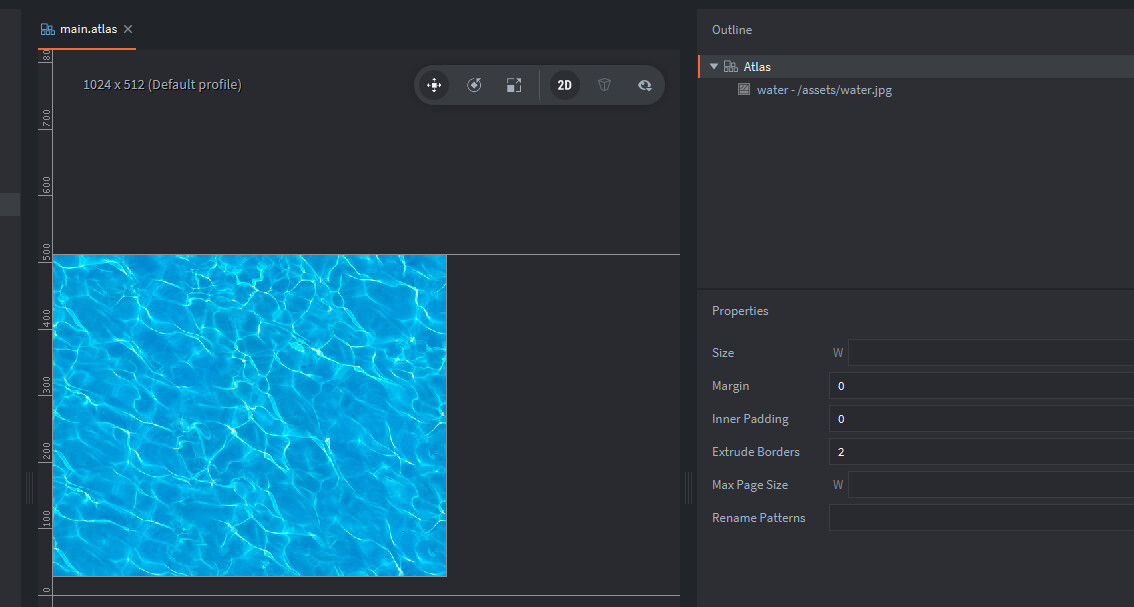Toggle the 2D view mode button

(564, 85)
